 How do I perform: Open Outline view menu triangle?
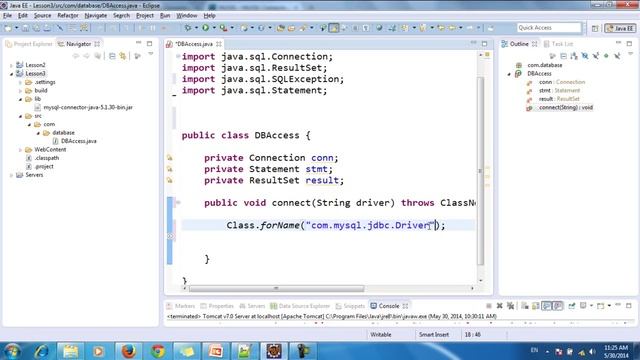point(630,54)
